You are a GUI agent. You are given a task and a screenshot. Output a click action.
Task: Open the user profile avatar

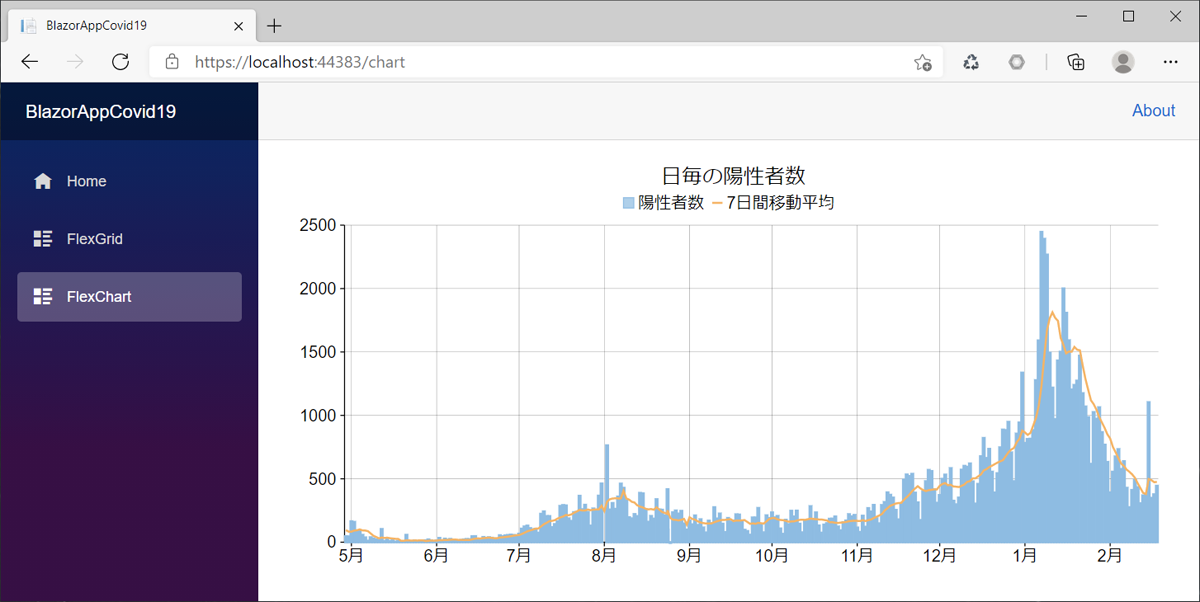pyautogui.click(x=1124, y=62)
